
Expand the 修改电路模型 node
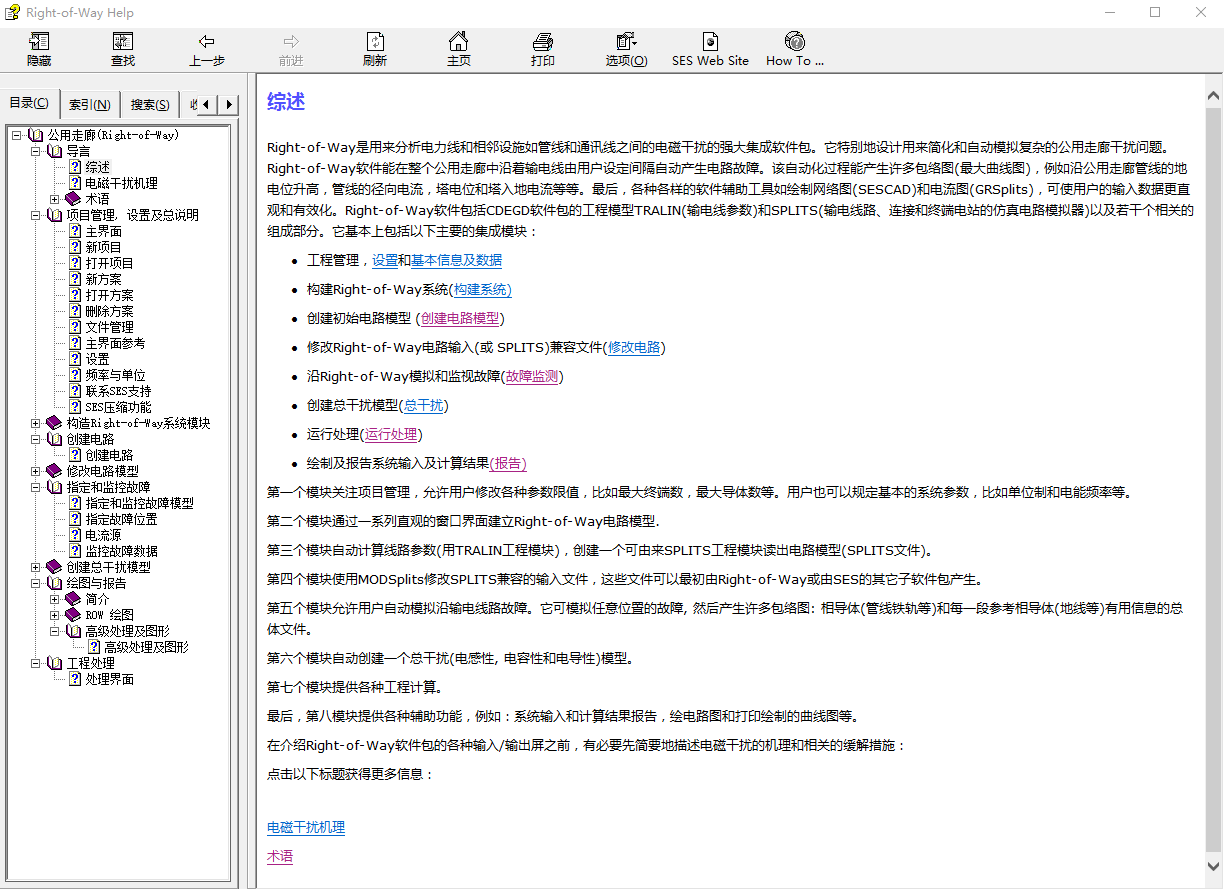[36, 471]
